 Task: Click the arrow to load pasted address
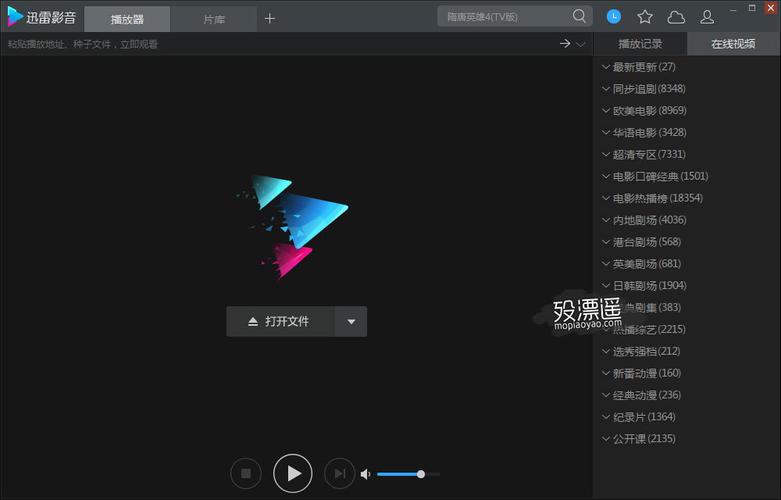coord(565,44)
